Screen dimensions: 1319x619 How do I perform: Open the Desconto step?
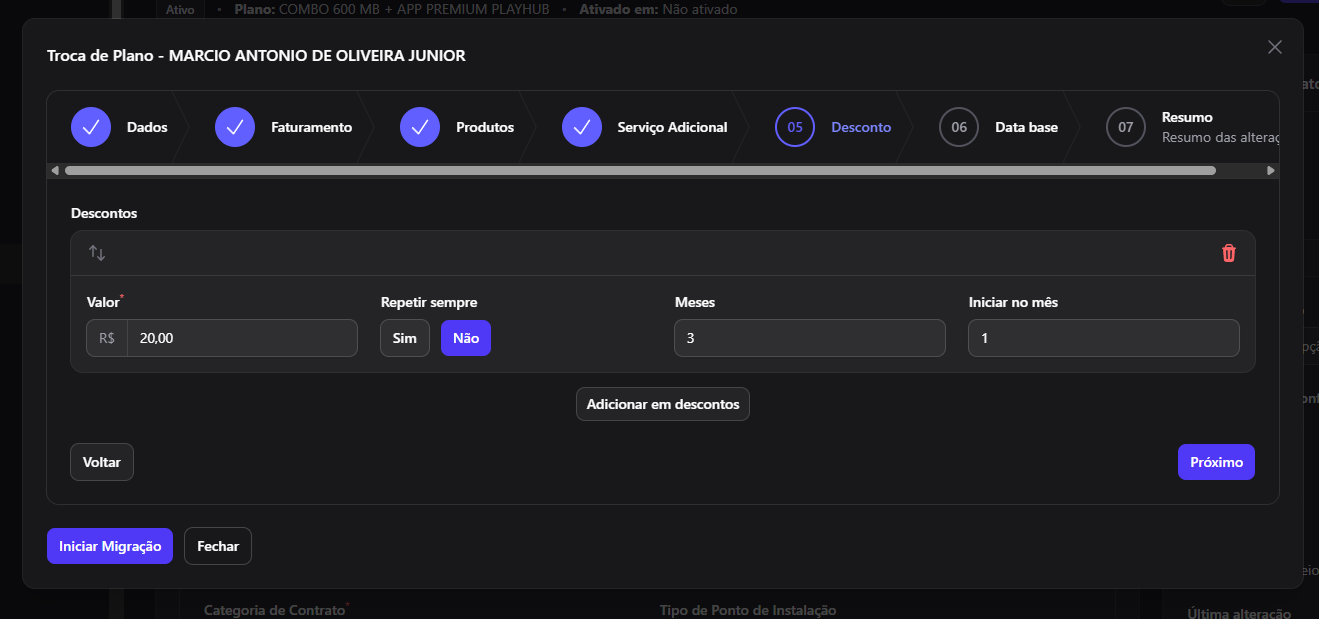tap(861, 127)
